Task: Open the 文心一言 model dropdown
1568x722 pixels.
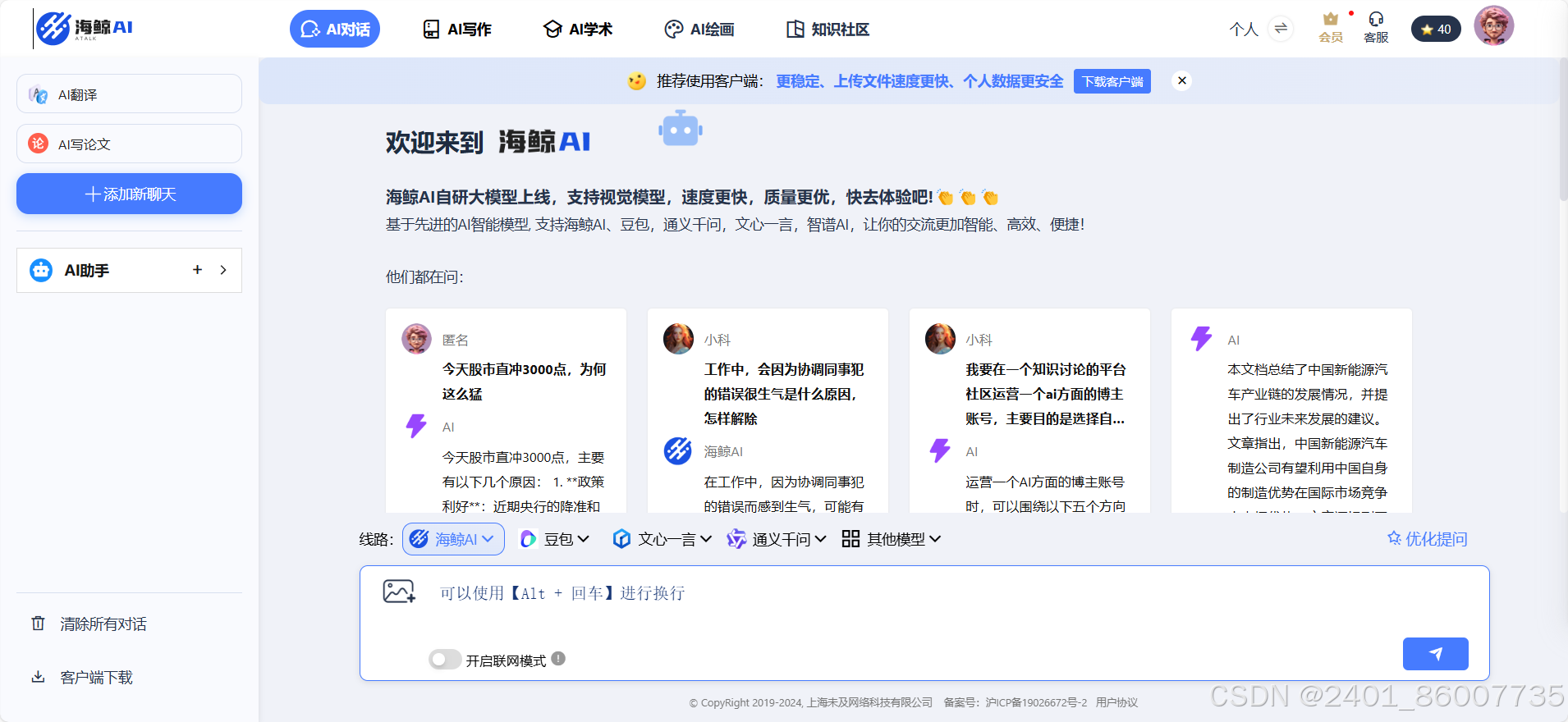Action: click(663, 539)
